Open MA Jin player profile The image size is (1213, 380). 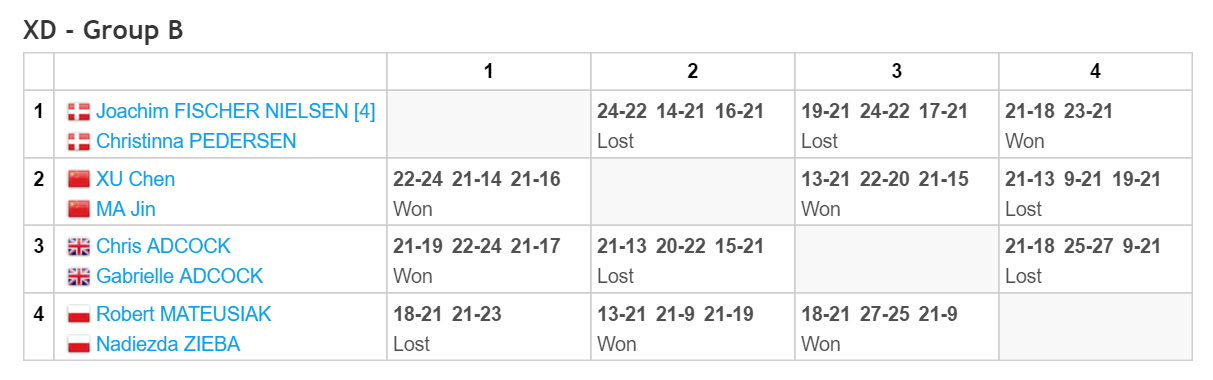click(x=126, y=209)
